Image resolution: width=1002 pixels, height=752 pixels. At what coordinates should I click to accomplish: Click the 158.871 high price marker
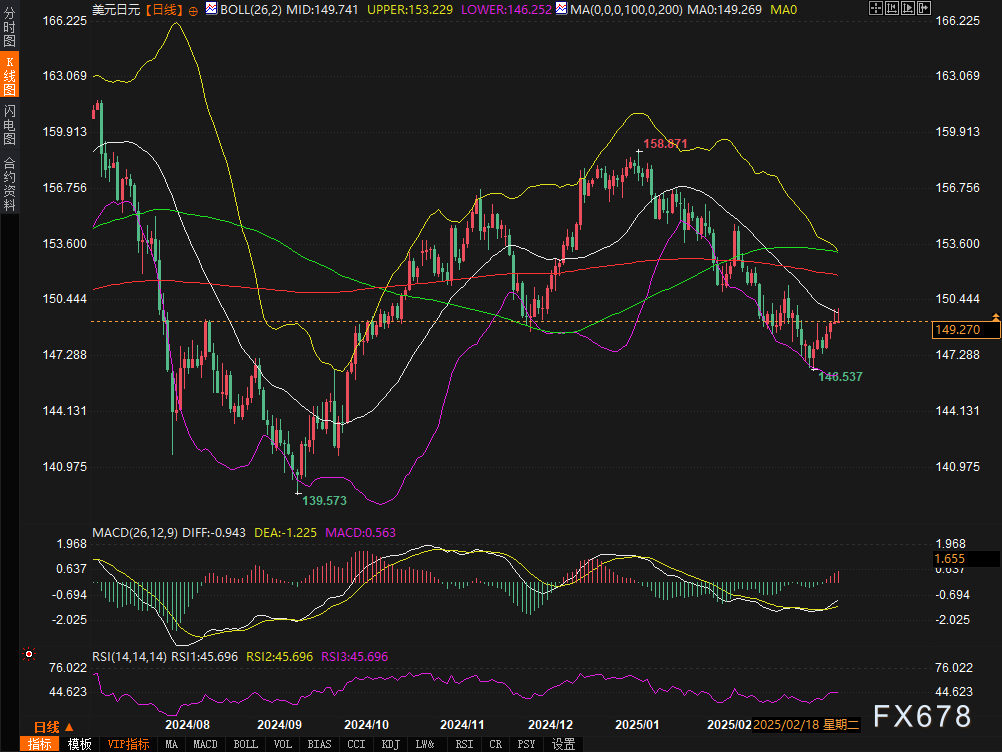click(x=665, y=144)
